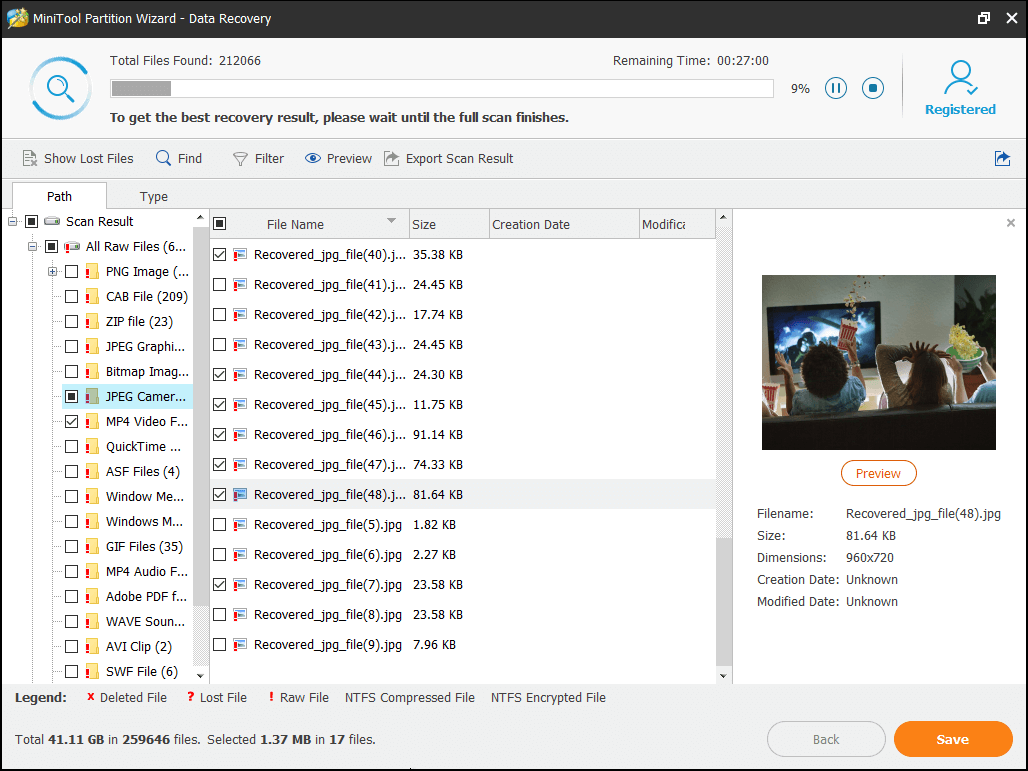Collapse the All Raw Files node

point(32,247)
